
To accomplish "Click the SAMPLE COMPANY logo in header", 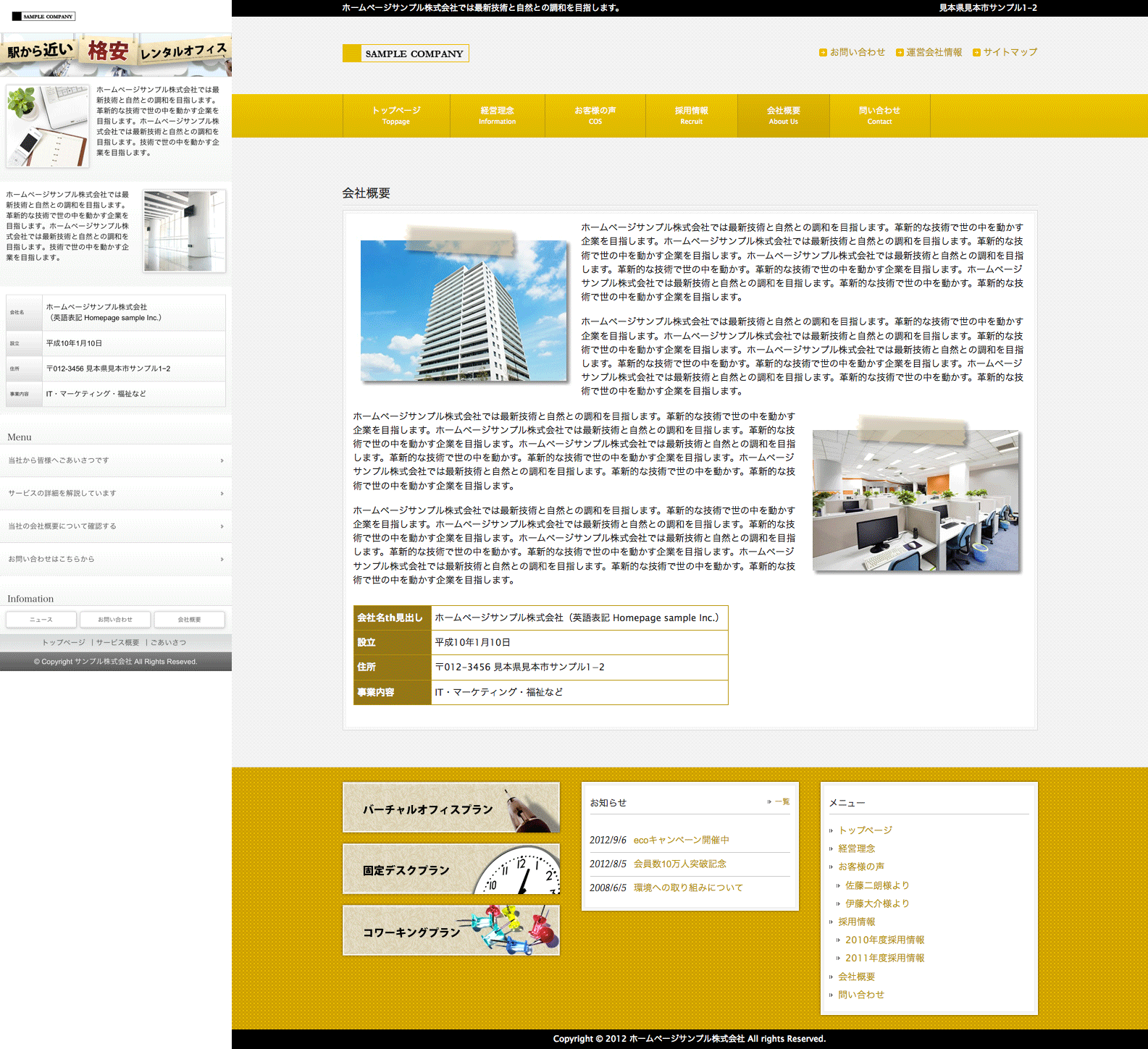I will coord(406,54).
